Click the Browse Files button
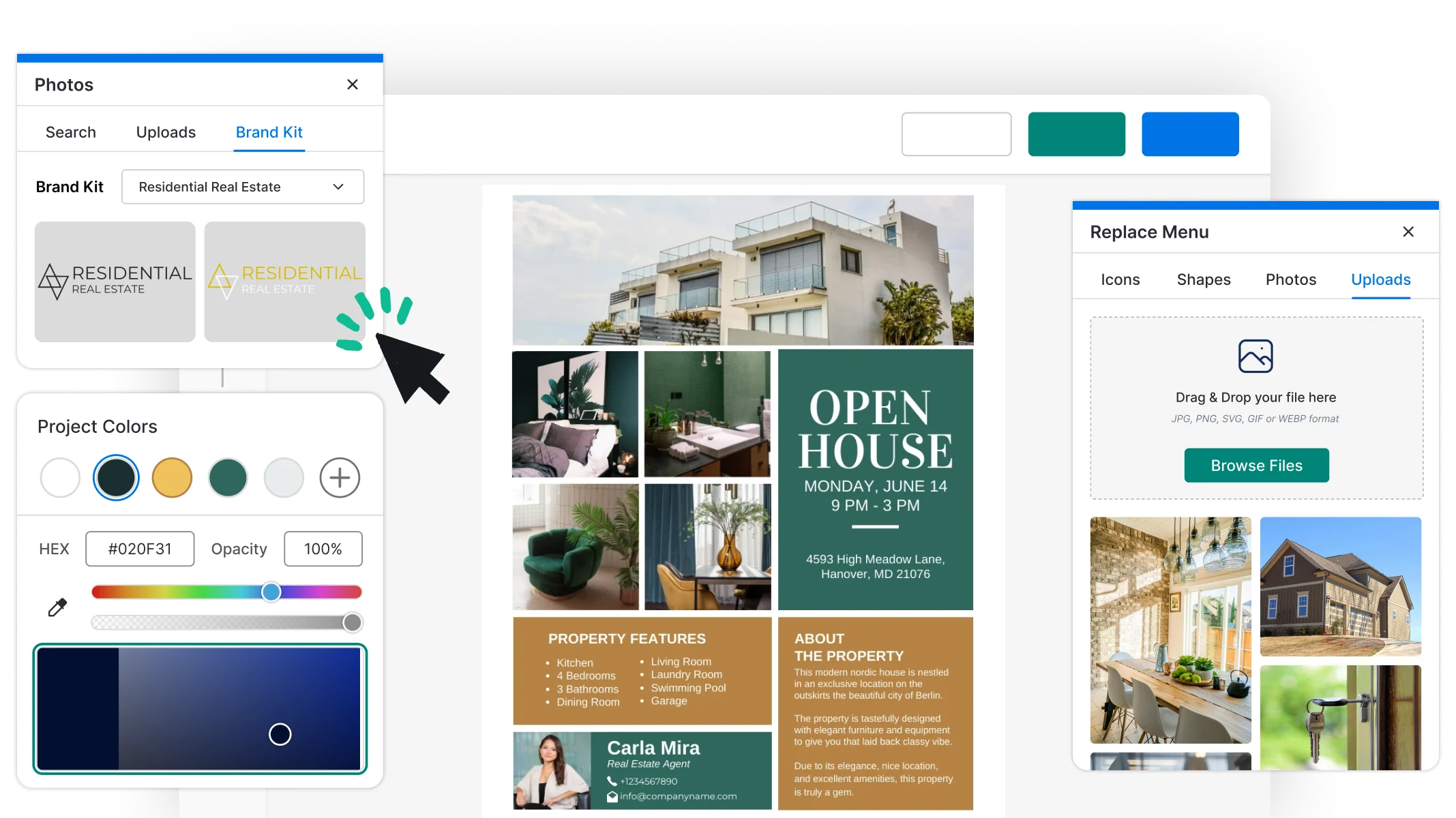1456x818 pixels. coord(1256,466)
